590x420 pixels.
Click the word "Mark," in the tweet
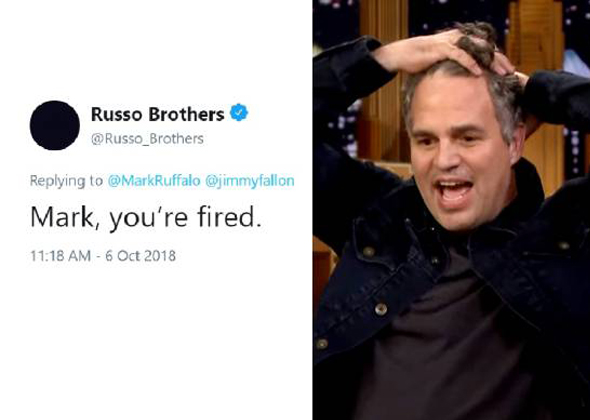pyautogui.click(x=65, y=218)
